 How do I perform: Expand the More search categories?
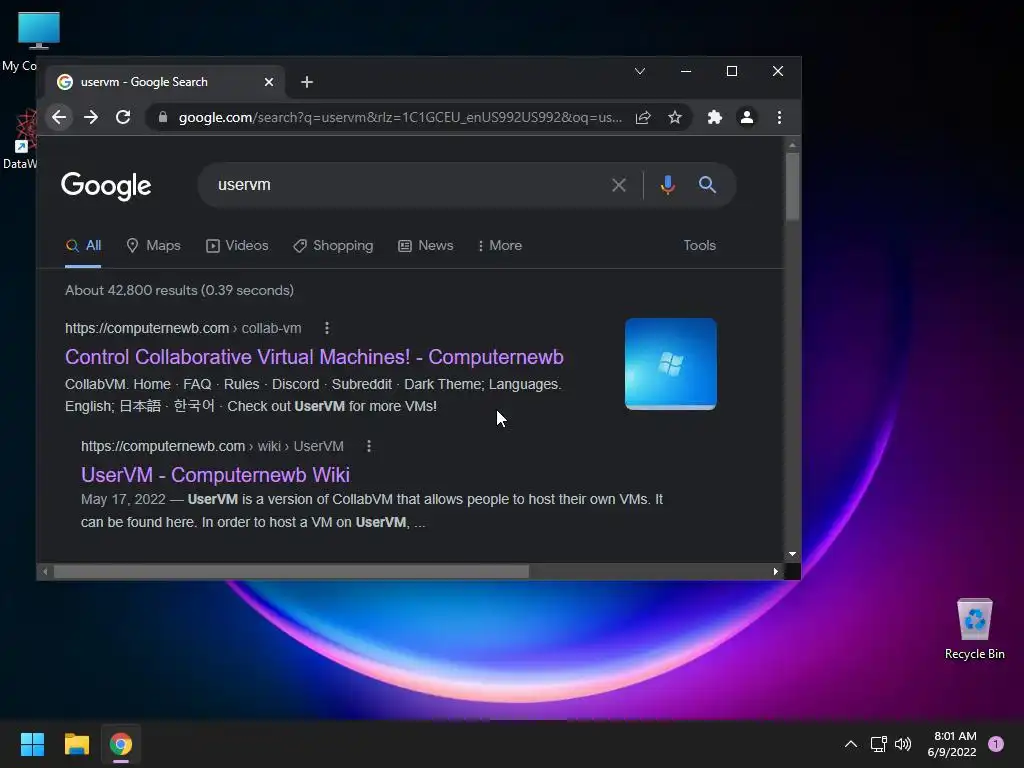click(500, 246)
